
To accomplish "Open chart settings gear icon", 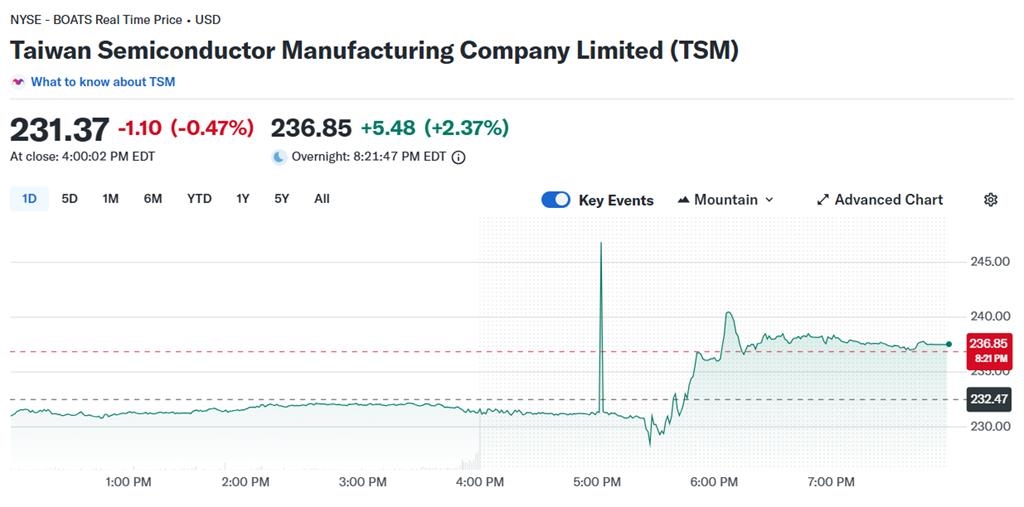I will (x=990, y=200).
